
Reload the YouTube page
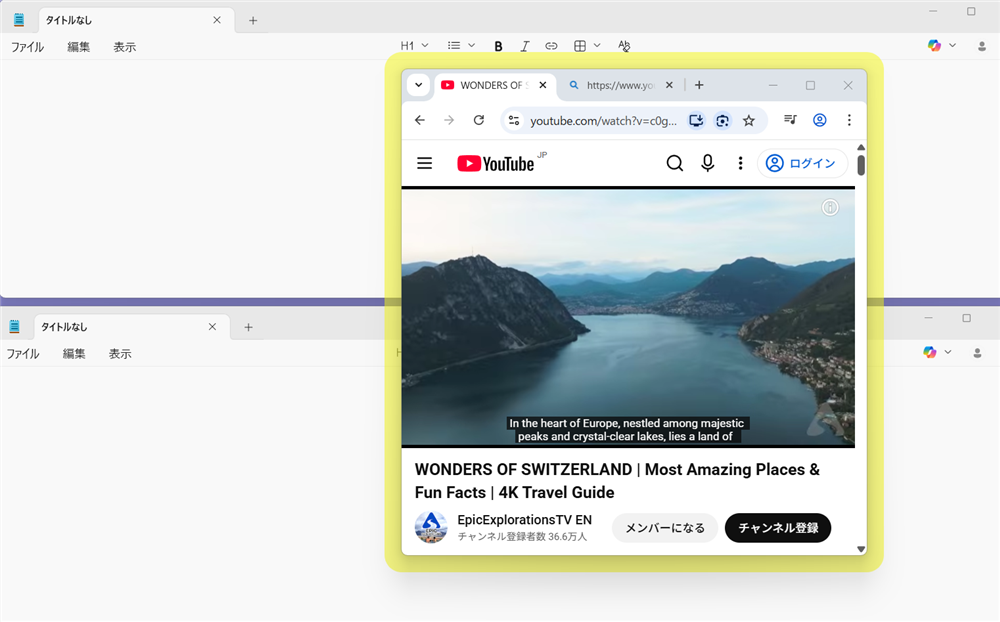coord(478,120)
